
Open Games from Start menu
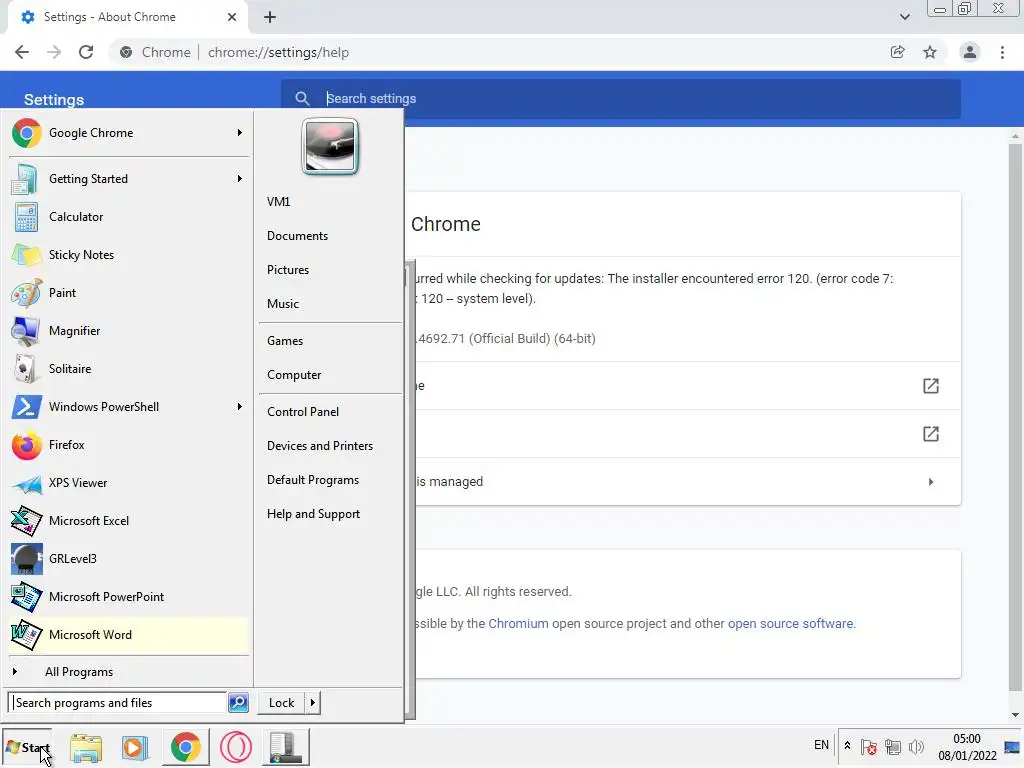pos(285,341)
